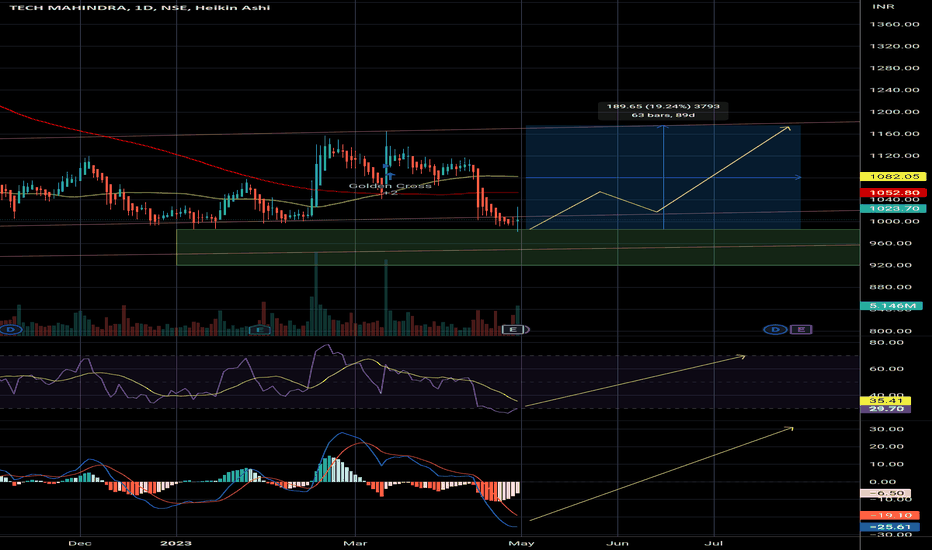The height and width of the screenshot is (550, 932).
Task: Click the 1200.00 price axis label
Action: (895, 112)
